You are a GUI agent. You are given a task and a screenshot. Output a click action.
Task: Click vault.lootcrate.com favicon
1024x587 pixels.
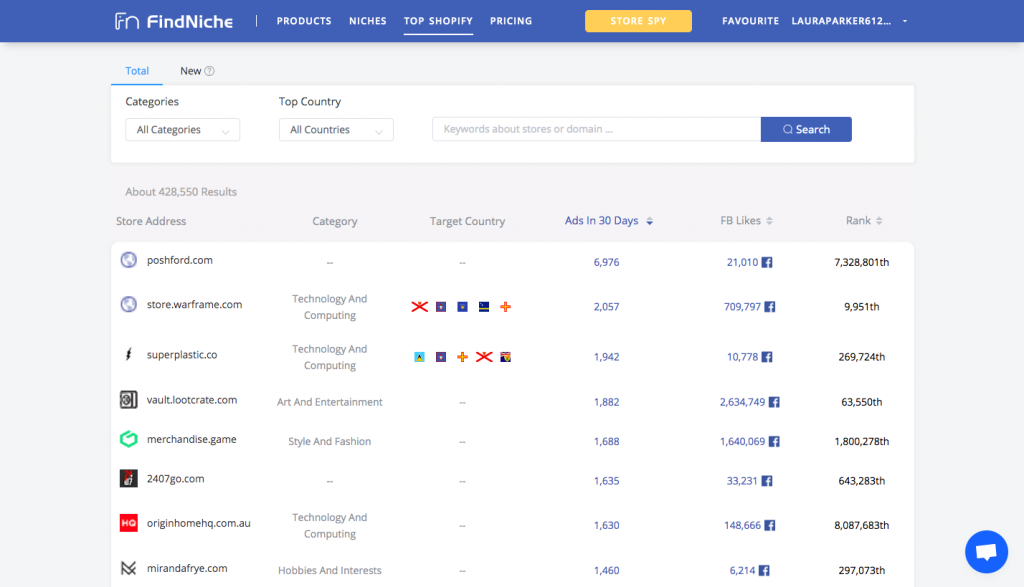[x=129, y=400]
